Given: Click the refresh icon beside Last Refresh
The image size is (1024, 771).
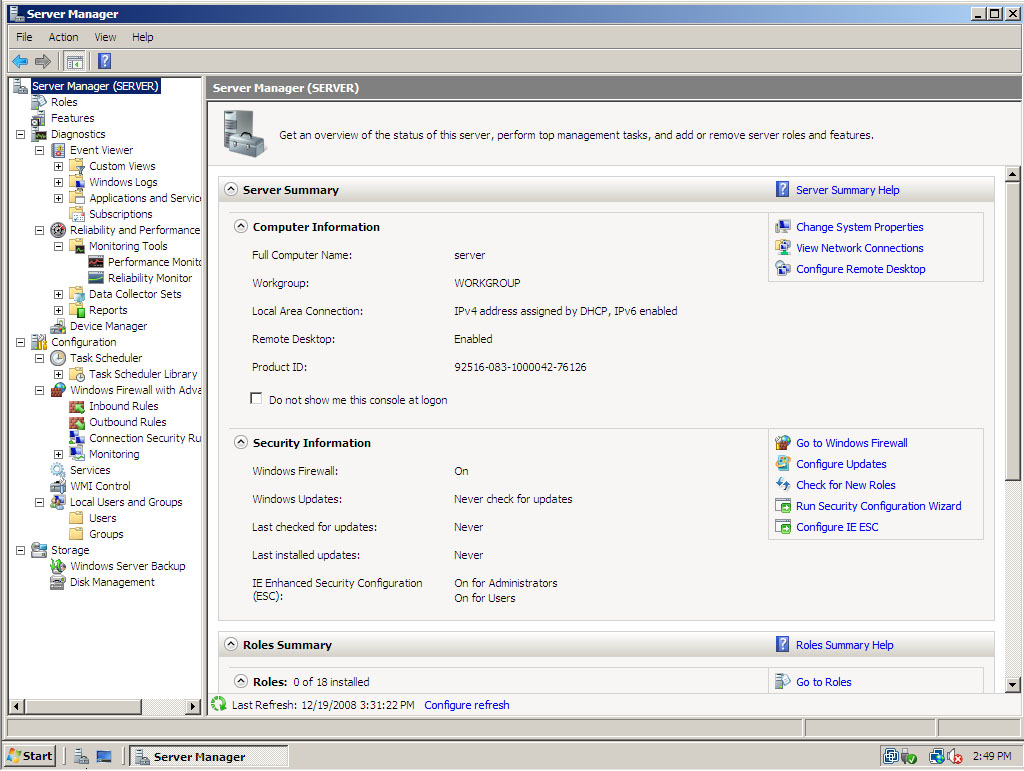Looking at the screenshot, I should tap(219, 704).
